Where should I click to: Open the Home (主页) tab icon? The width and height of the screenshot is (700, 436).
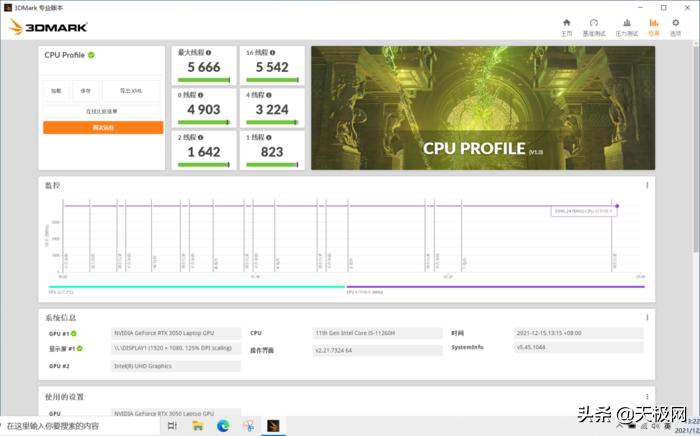click(x=567, y=23)
